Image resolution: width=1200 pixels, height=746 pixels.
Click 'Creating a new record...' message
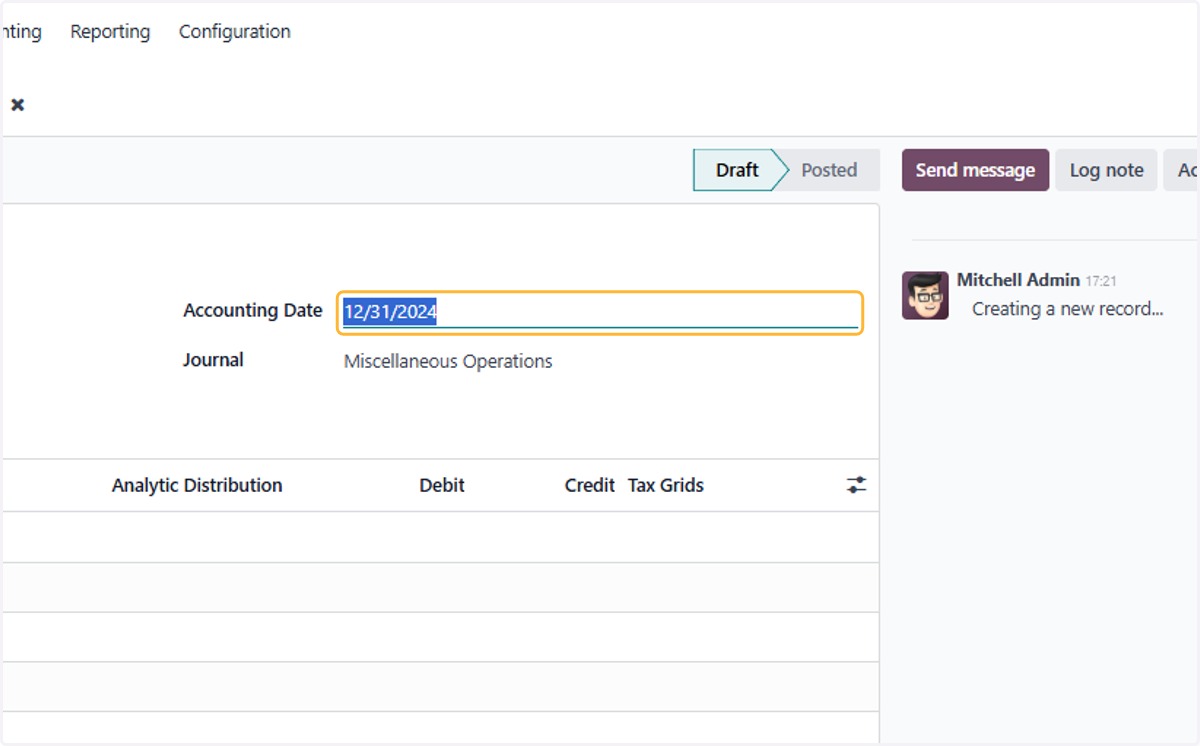(x=1067, y=309)
